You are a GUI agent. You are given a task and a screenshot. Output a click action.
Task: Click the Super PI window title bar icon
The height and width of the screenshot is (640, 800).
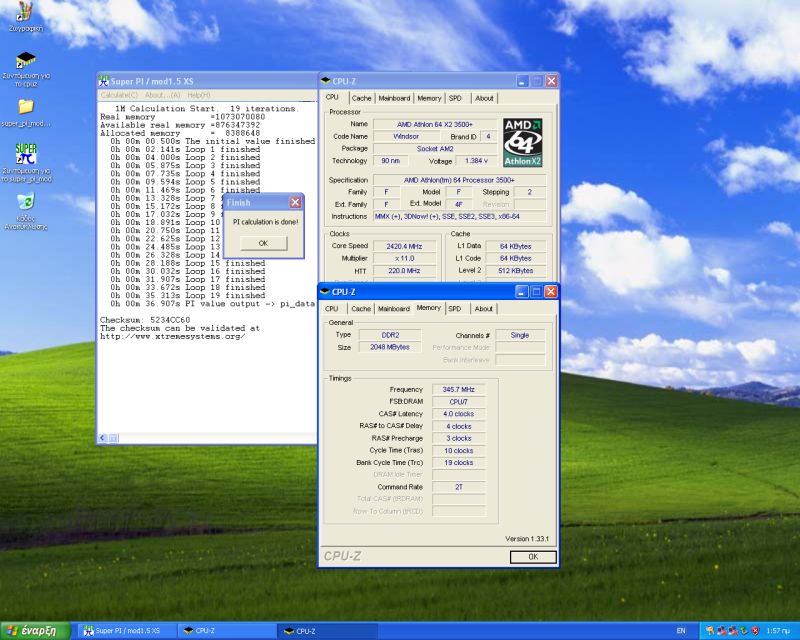[104, 81]
